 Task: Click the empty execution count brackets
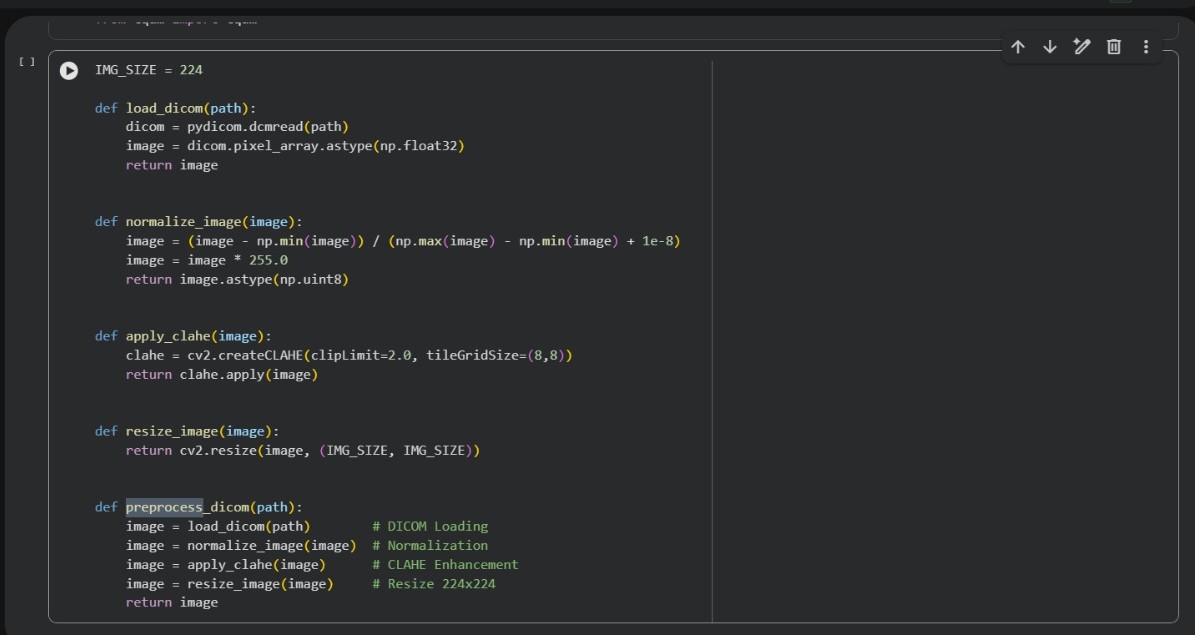(x=27, y=62)
